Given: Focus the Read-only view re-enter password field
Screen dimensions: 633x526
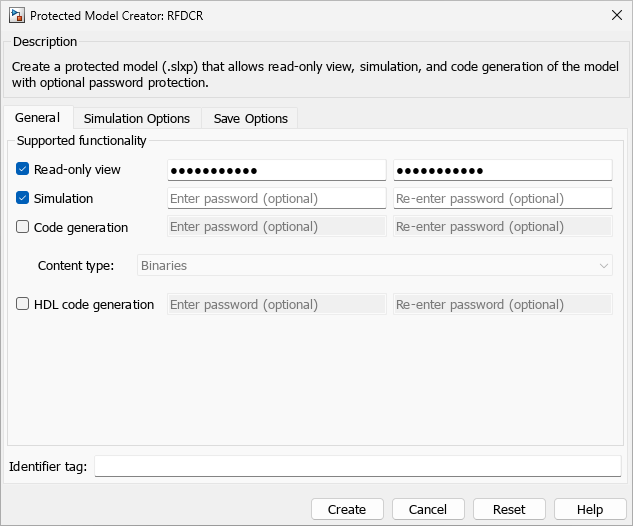Looking at the screenshot, I should (502, 170).
